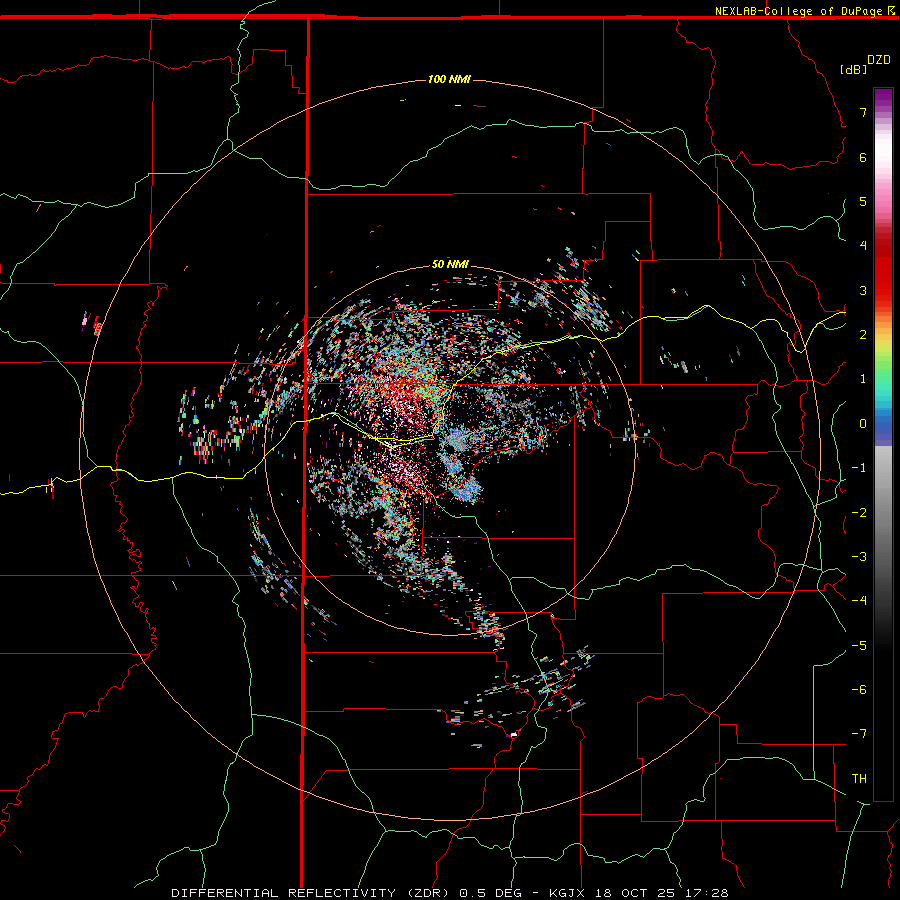
Task: Click the [dB] units label
Action: (853, 69)
